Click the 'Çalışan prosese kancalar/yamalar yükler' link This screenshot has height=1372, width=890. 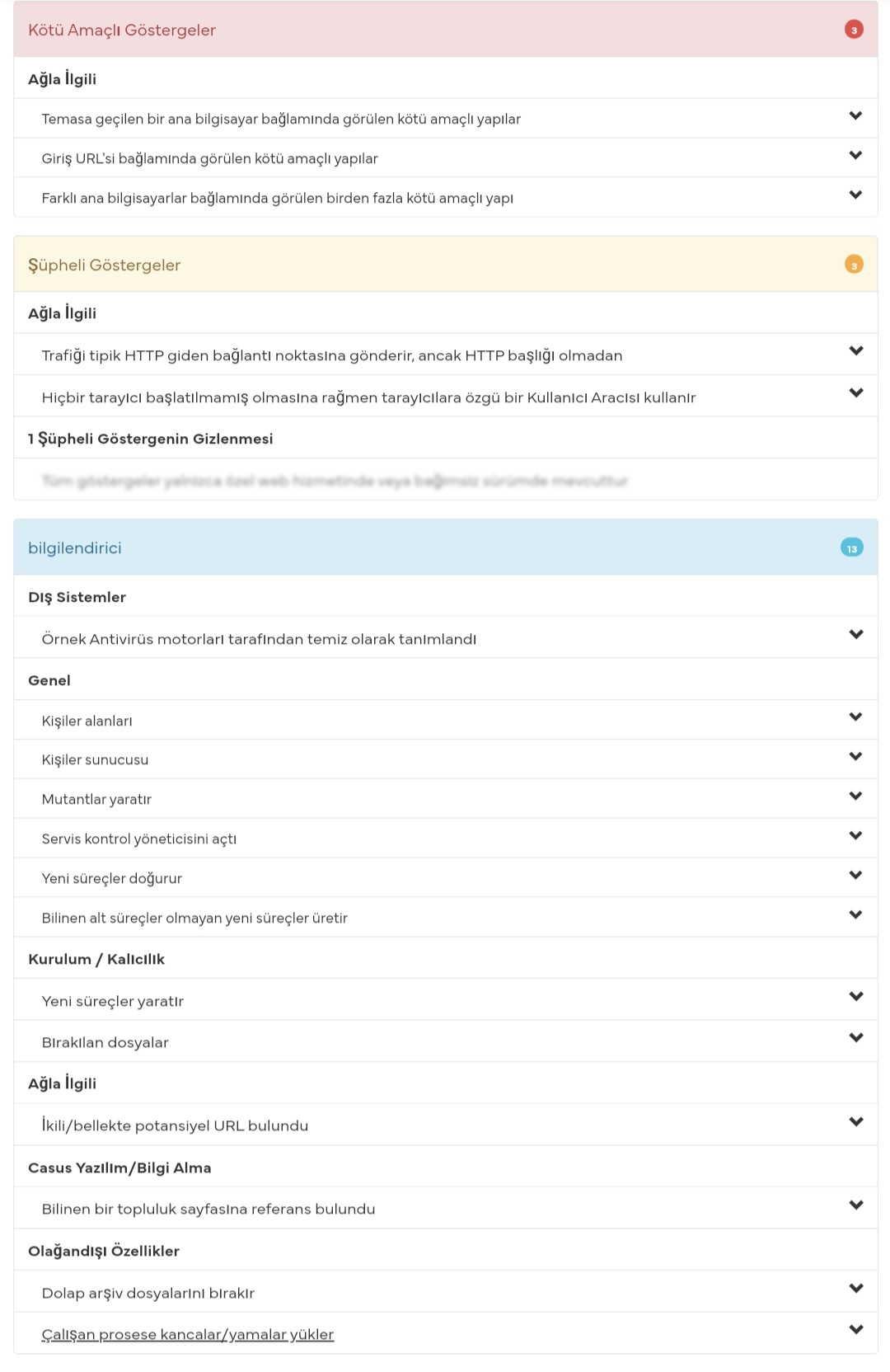pos(188,1335)
